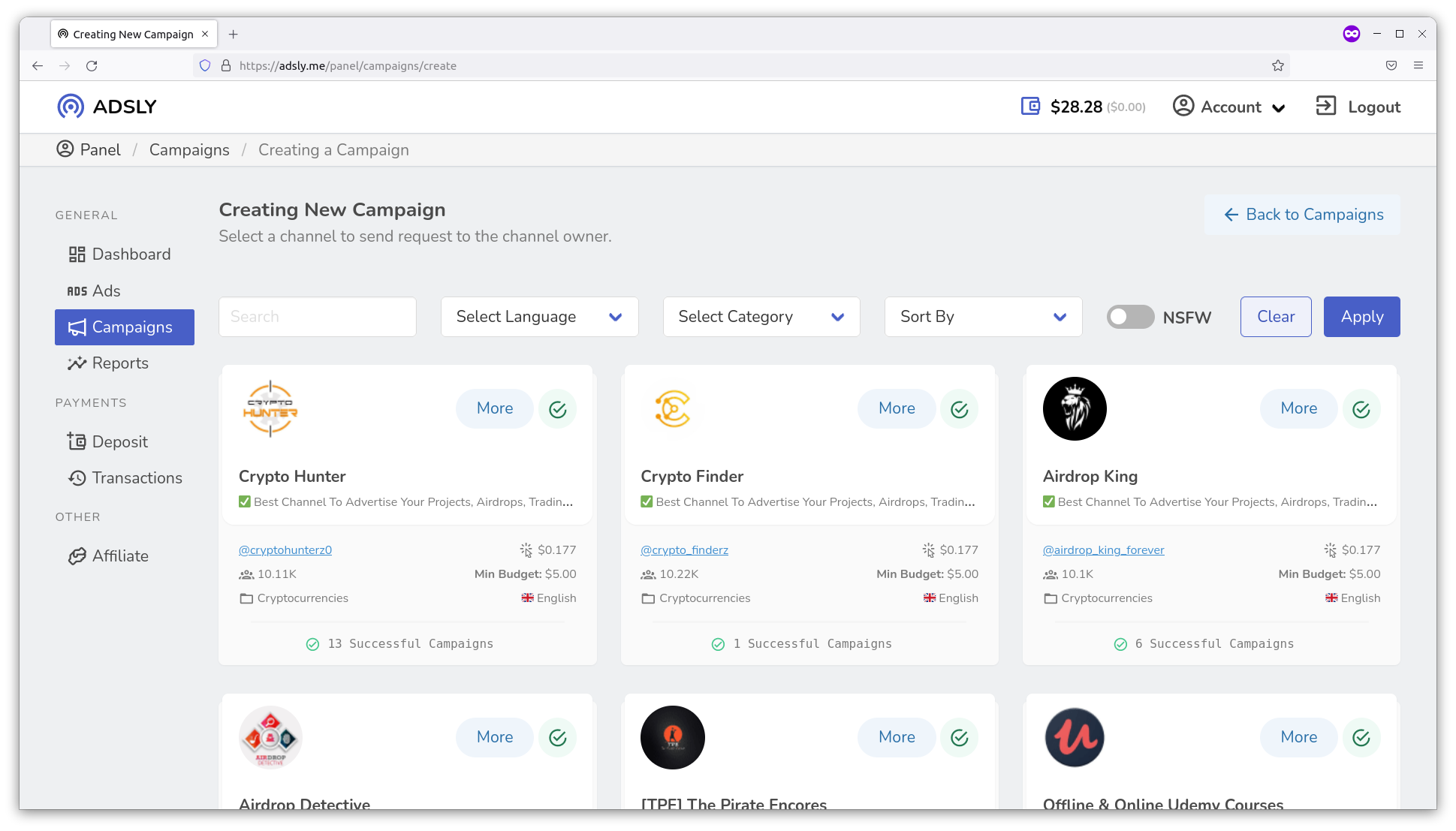Click the wallet balance icon
The image size is (1456, 831).
click(1030, 107)
